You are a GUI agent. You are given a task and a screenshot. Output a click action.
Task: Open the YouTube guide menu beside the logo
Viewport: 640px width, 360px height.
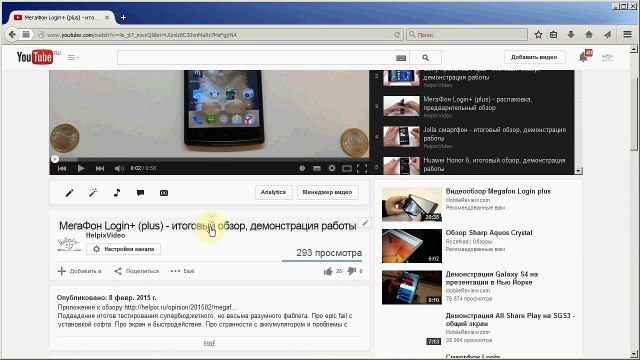[73, 58]
